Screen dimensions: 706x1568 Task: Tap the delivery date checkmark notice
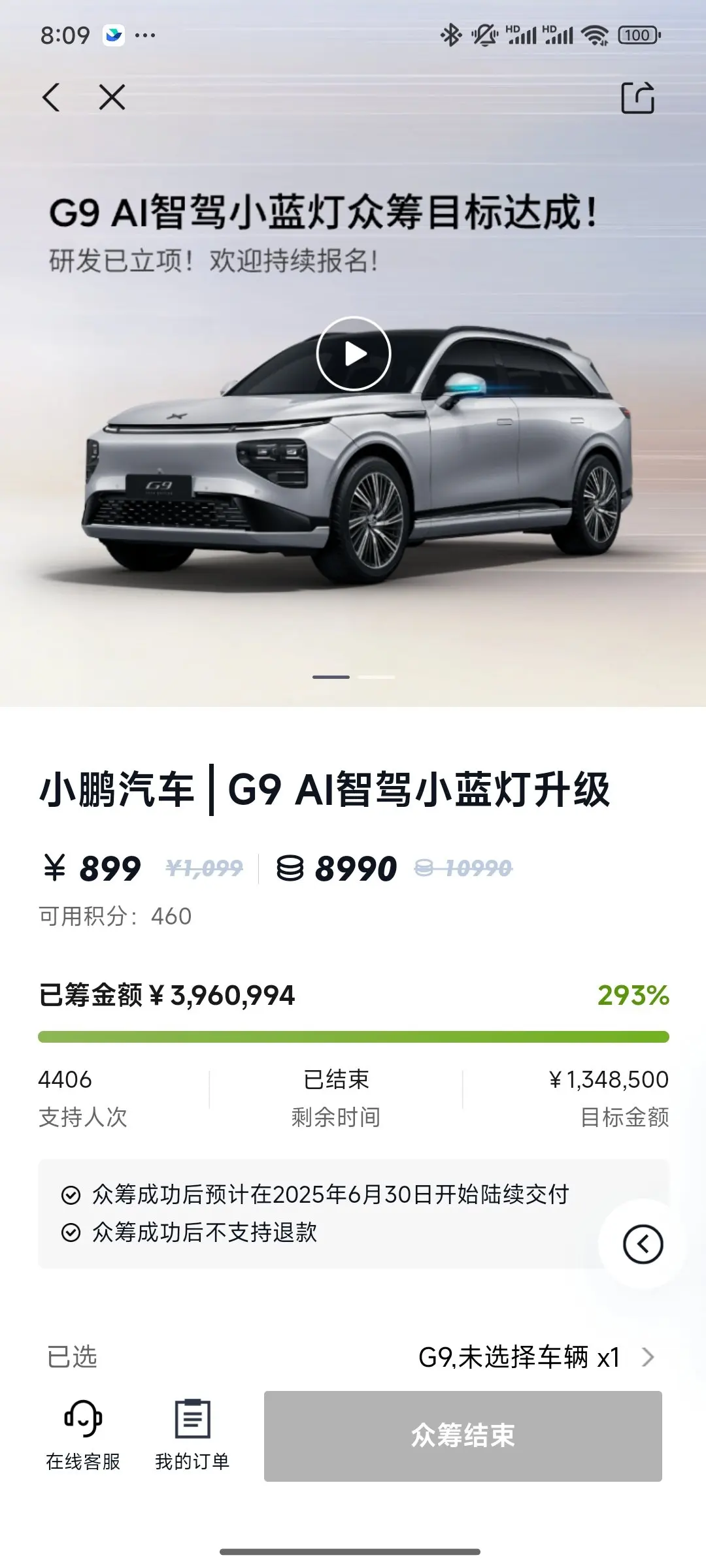click(315, 1194)
